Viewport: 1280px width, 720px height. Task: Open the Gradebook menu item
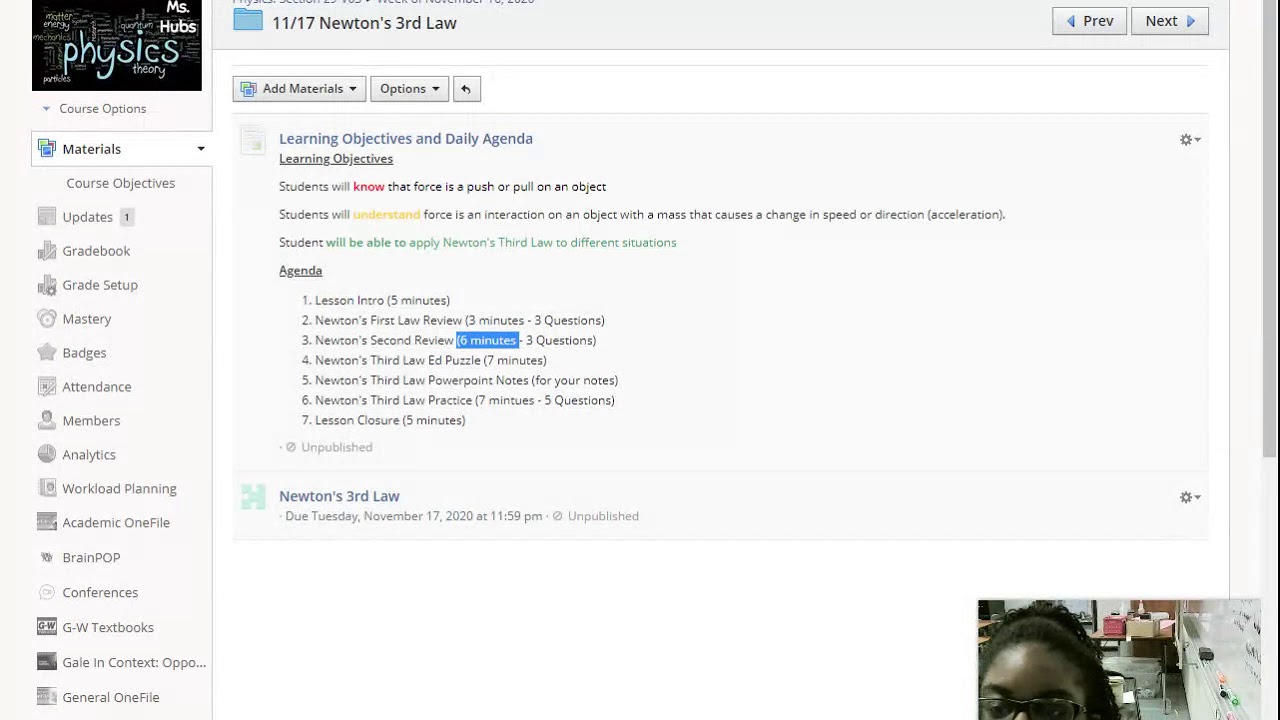point(96,251)
